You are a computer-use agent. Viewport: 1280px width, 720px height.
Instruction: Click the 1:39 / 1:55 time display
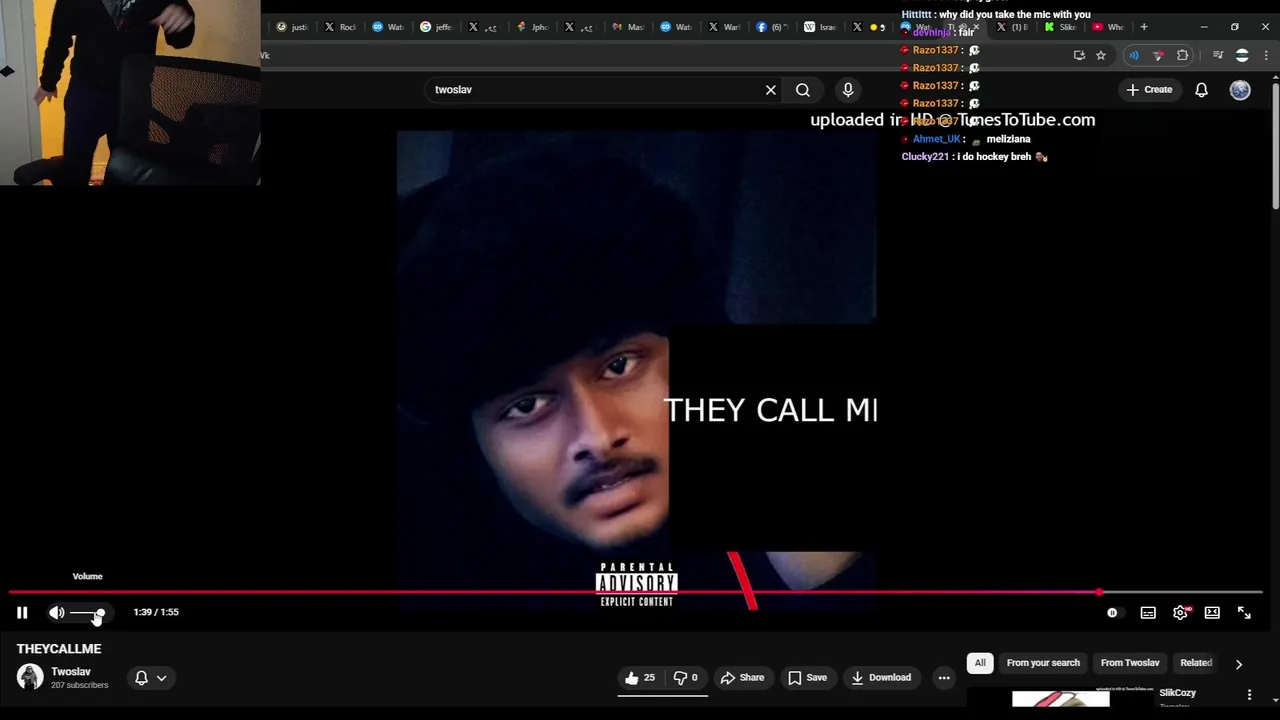156,612
